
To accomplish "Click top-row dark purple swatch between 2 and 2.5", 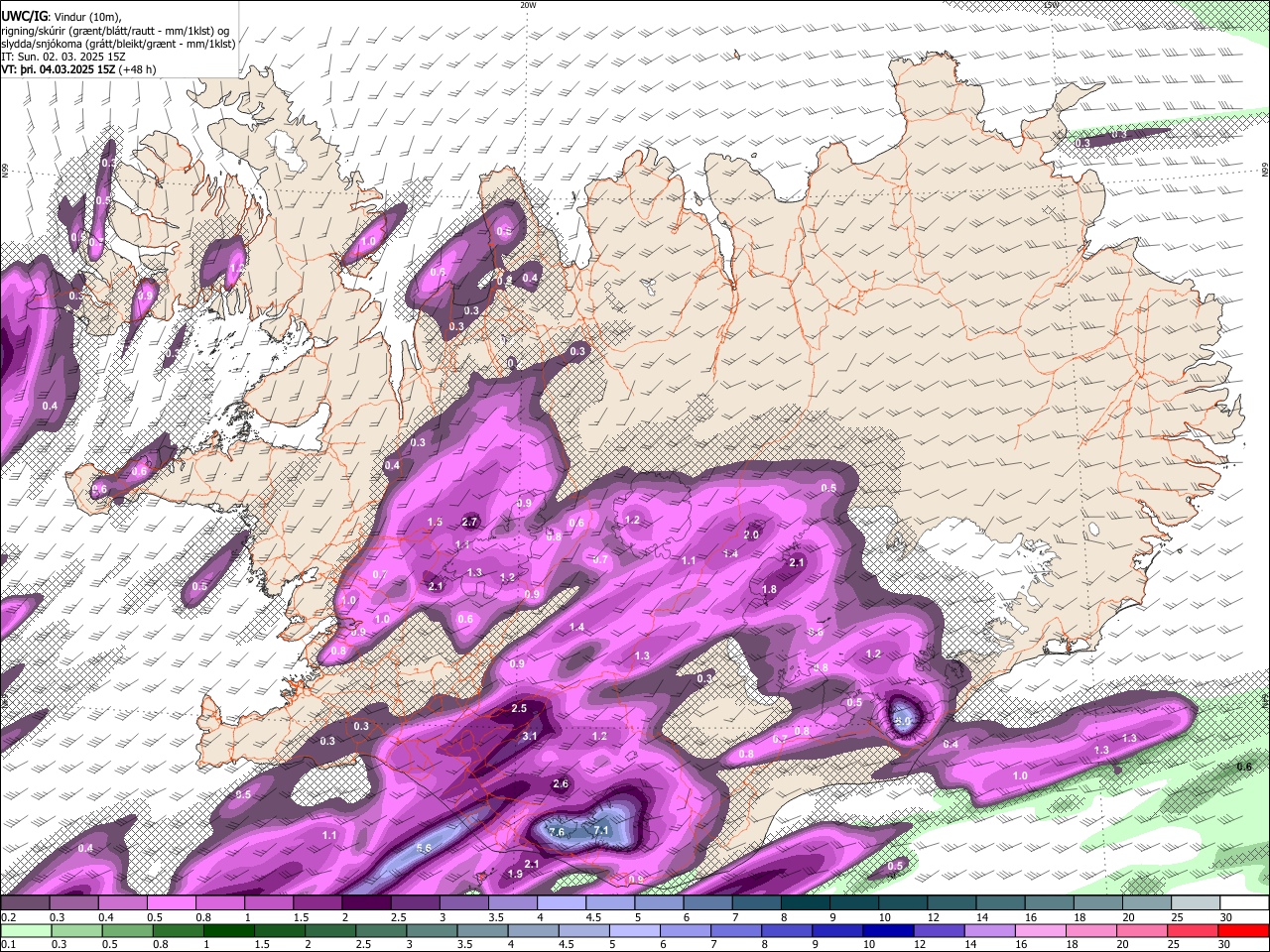I will point(365,903).
